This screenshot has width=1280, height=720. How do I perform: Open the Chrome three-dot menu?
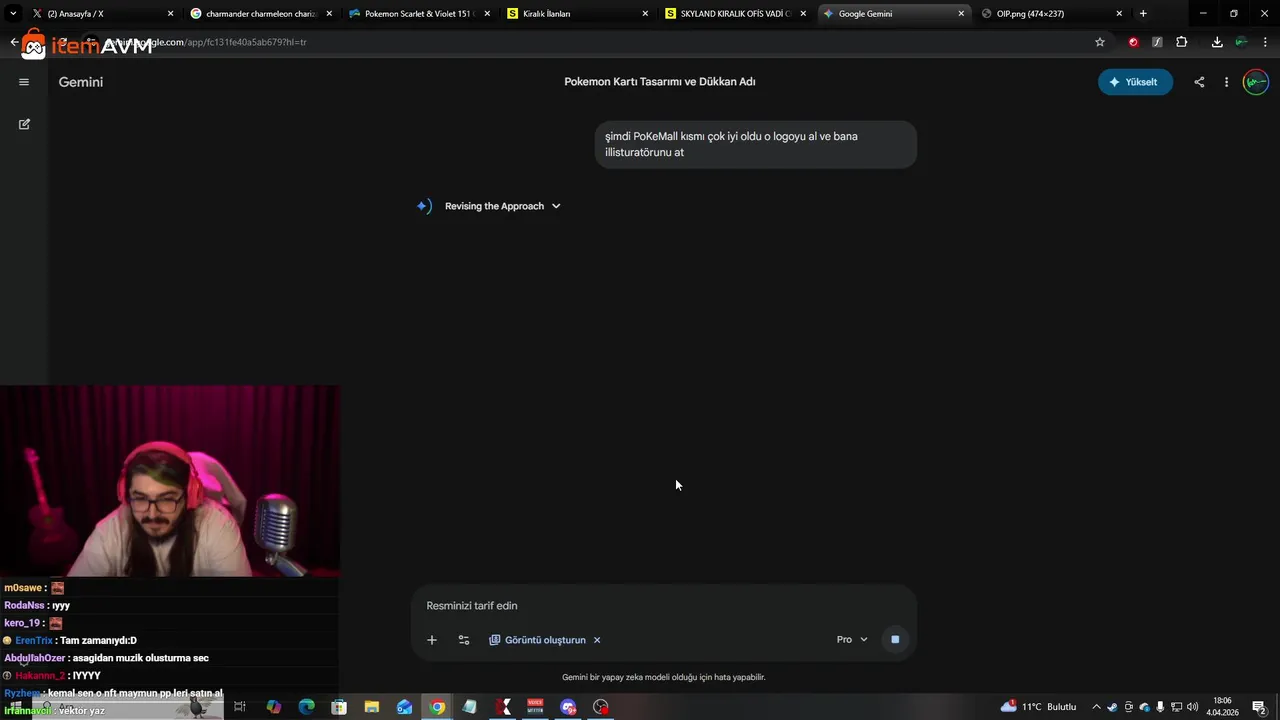(1265, 42)
